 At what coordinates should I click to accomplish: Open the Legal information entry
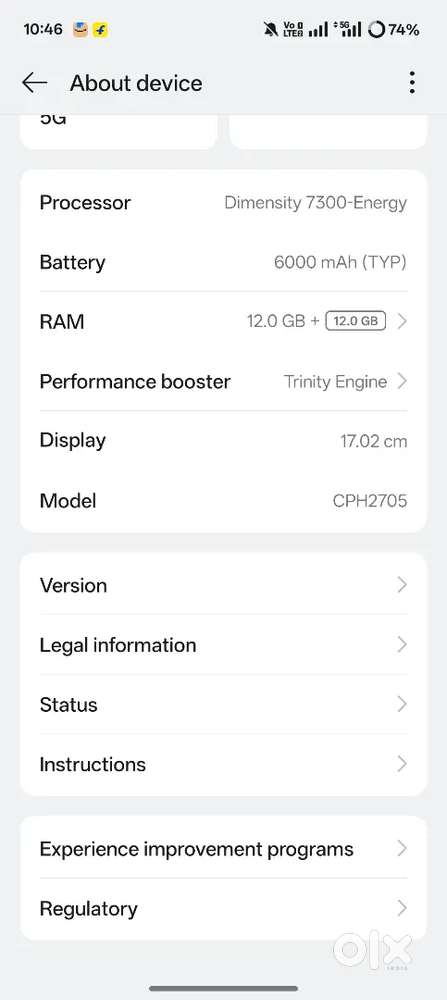coord(223,645)
